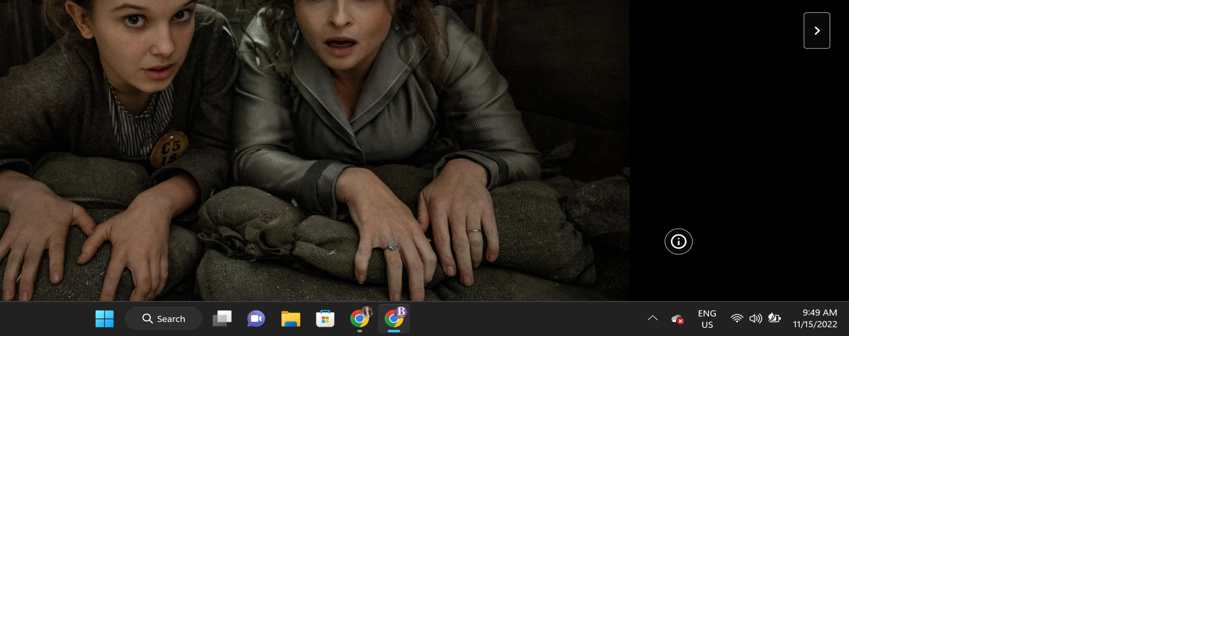Open Task View from the taskbar

(x=222, y=318)
